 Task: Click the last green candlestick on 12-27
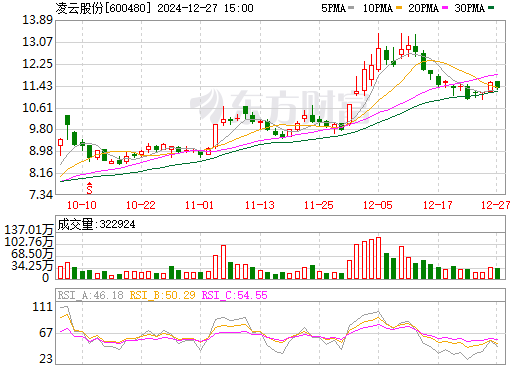[x=497, y=84]
